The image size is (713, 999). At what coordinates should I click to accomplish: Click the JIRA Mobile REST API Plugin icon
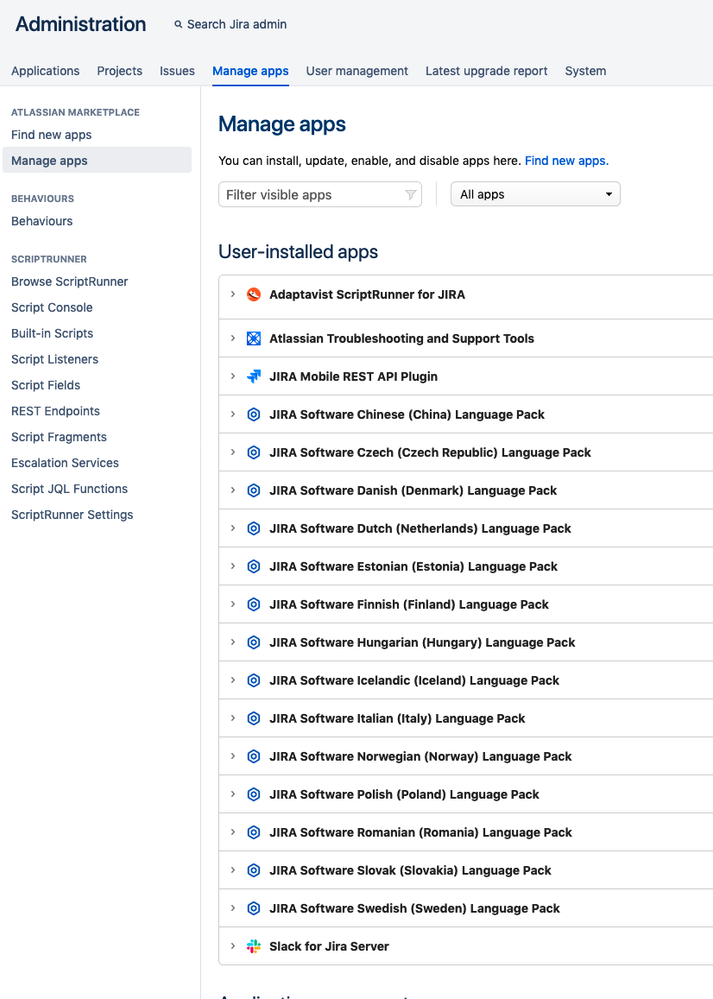(254, 377)
